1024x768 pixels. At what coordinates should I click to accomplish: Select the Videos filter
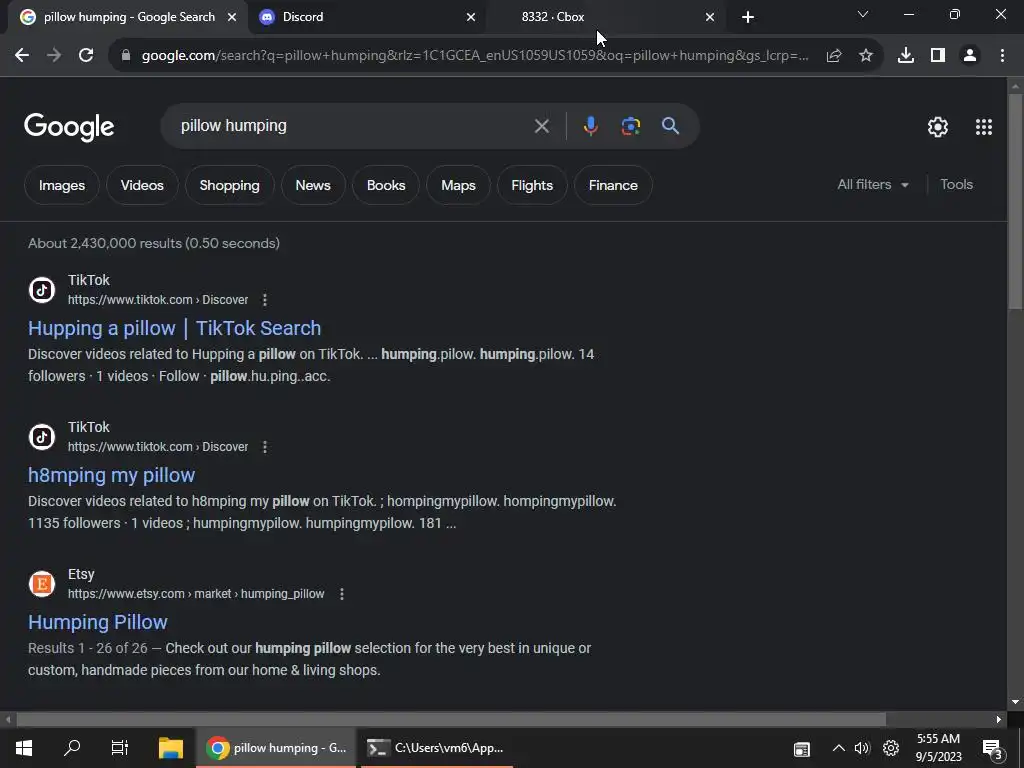pos(142,185)
